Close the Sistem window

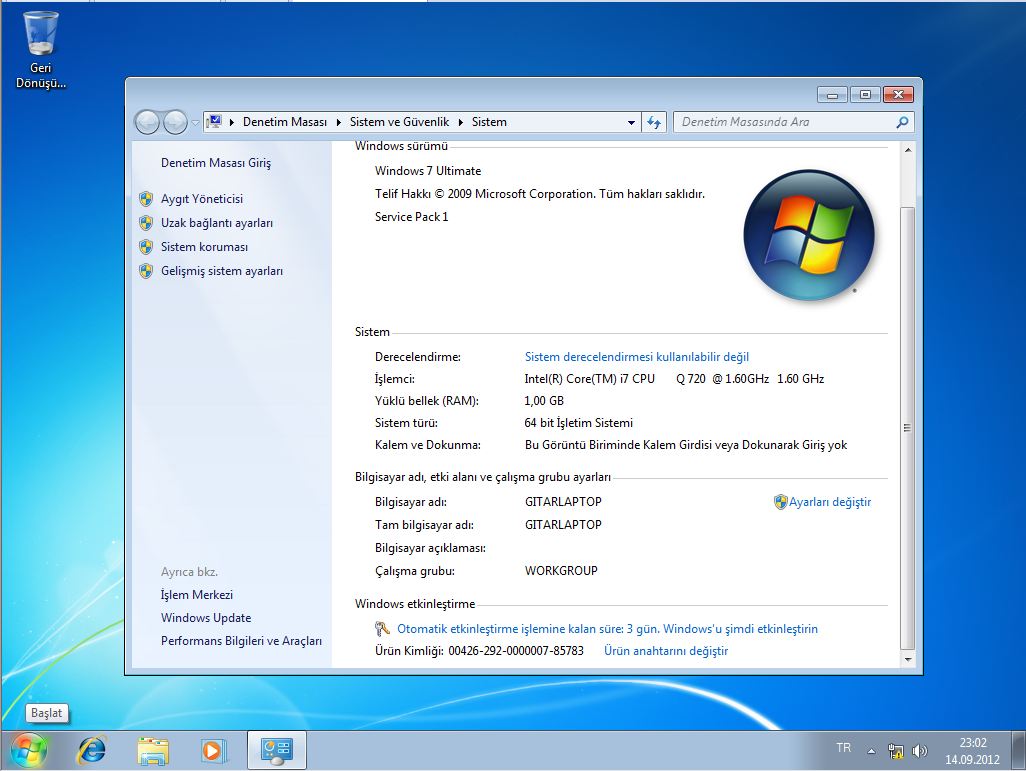click(898, 95)
